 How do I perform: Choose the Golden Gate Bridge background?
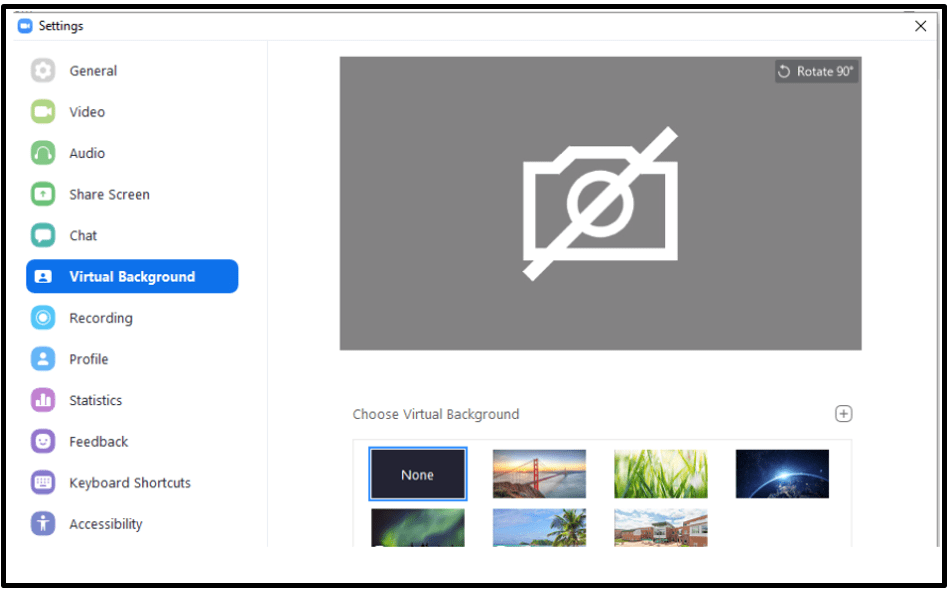point(539,474)
